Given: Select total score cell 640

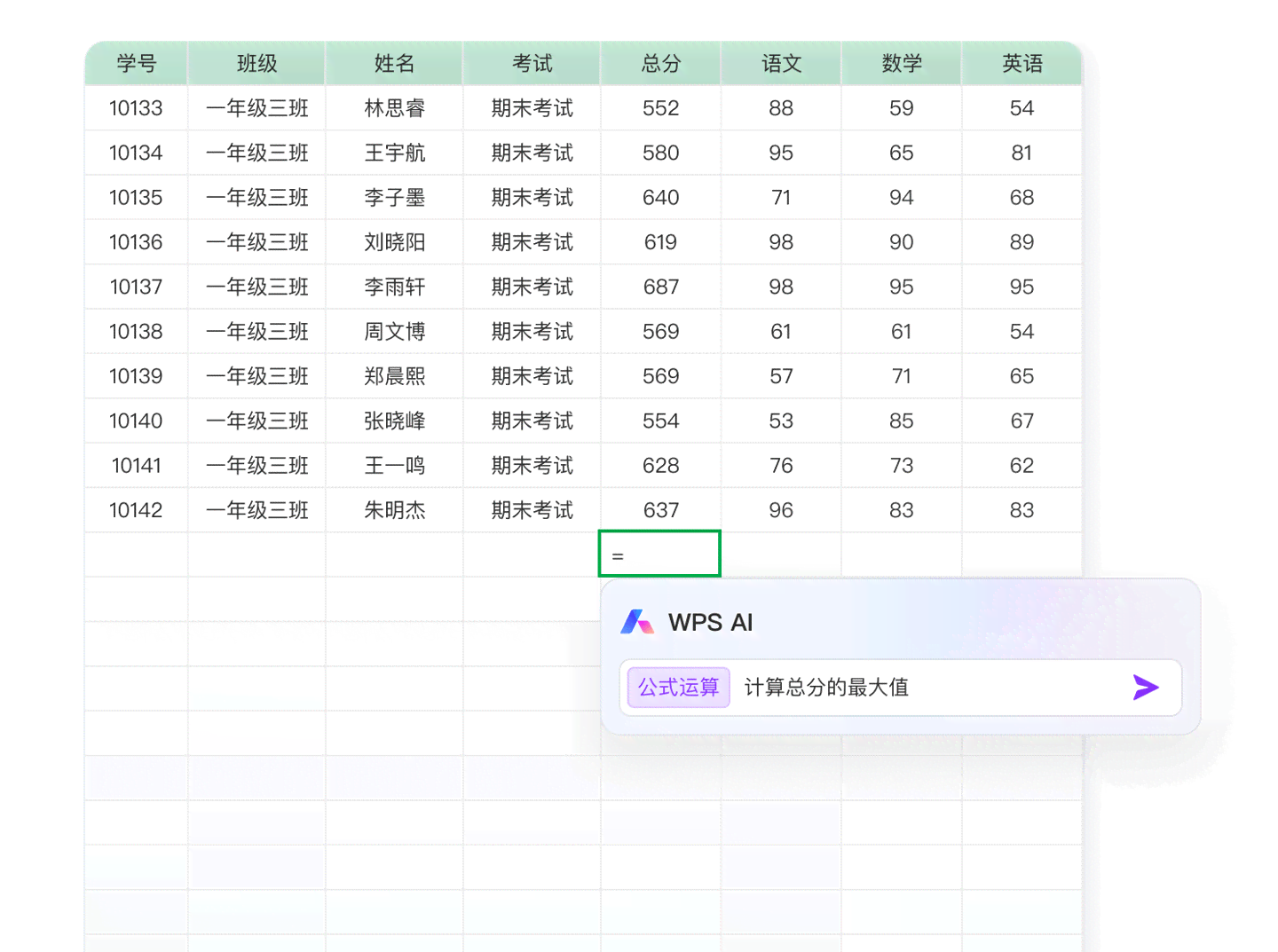Looking at the screenshot, I should [661, 197].
